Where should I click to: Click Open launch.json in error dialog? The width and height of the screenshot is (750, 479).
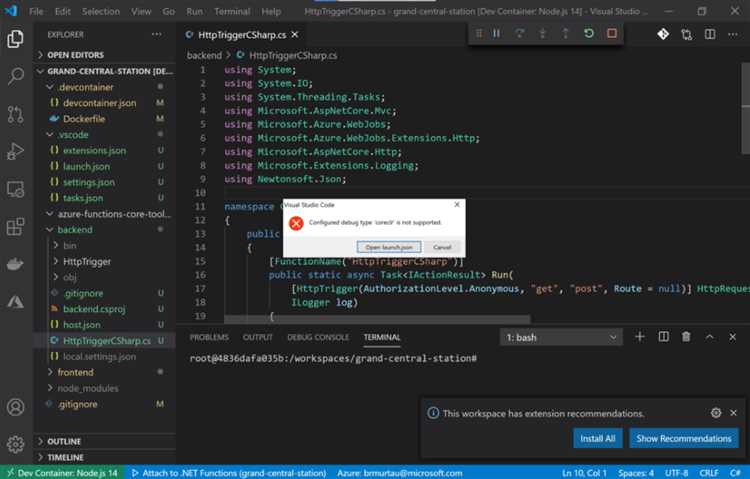click(389, 247)
